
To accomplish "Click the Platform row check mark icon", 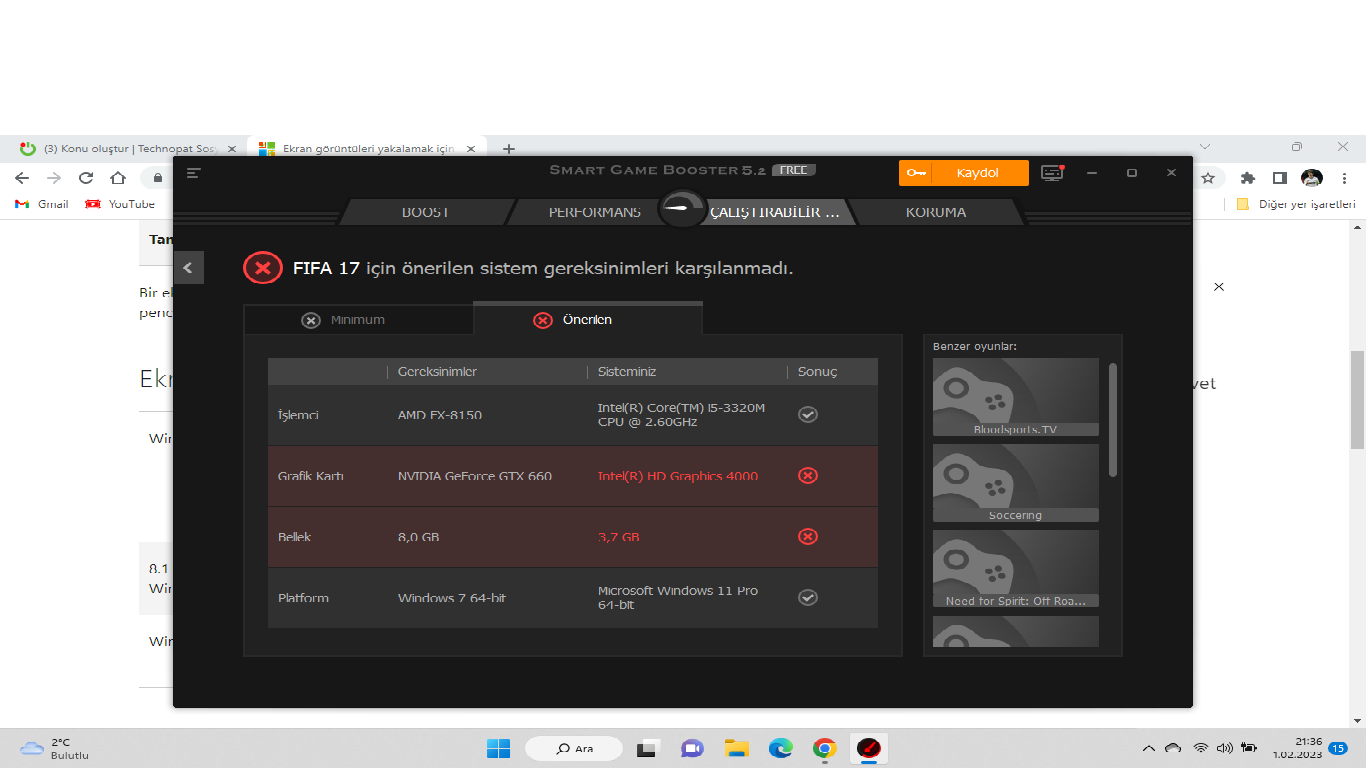I will (808, 597).
